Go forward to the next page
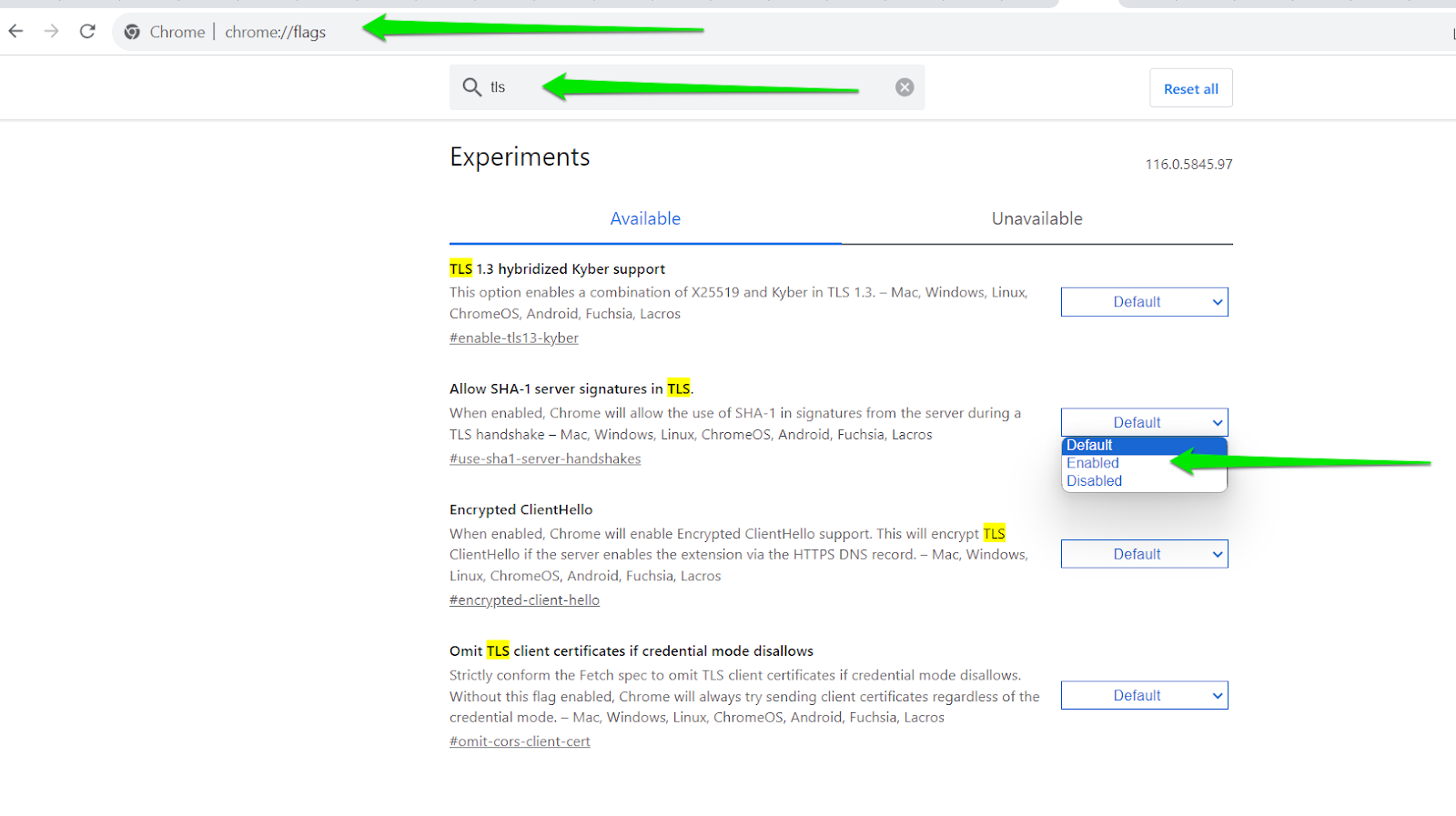 52,32
